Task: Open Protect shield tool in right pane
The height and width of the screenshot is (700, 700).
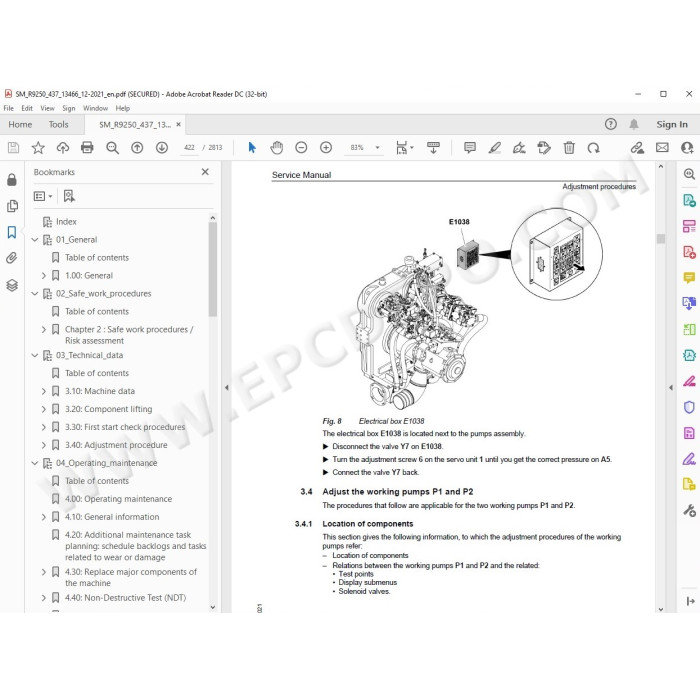Action: (x=689, y=407)
